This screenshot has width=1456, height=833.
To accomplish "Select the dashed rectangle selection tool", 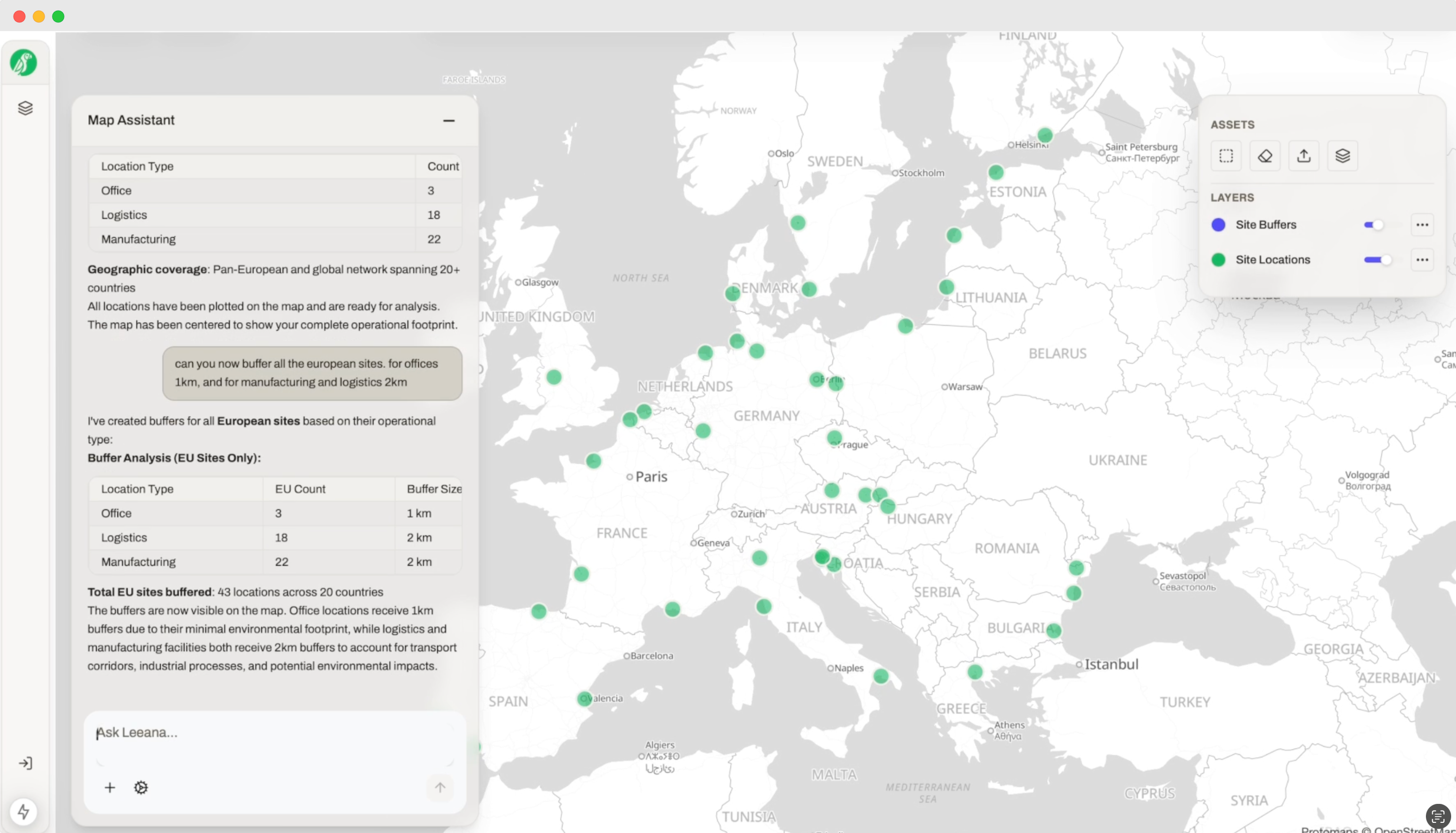I will point(1226,156).
